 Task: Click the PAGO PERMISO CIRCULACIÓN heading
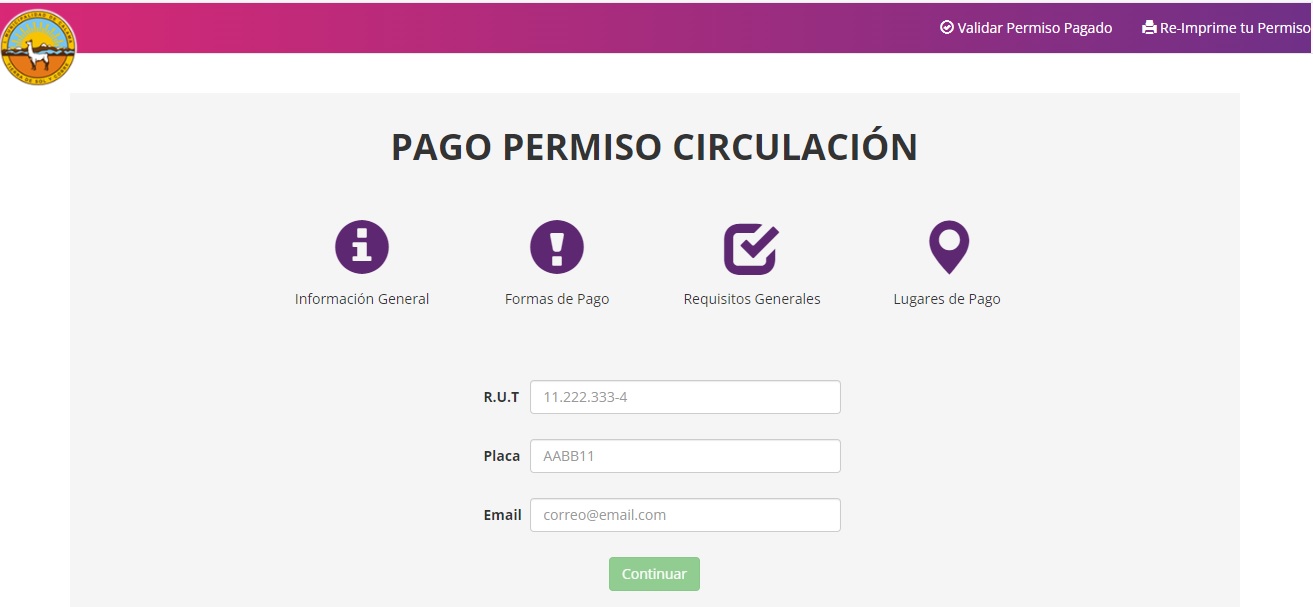coord(655,147)
